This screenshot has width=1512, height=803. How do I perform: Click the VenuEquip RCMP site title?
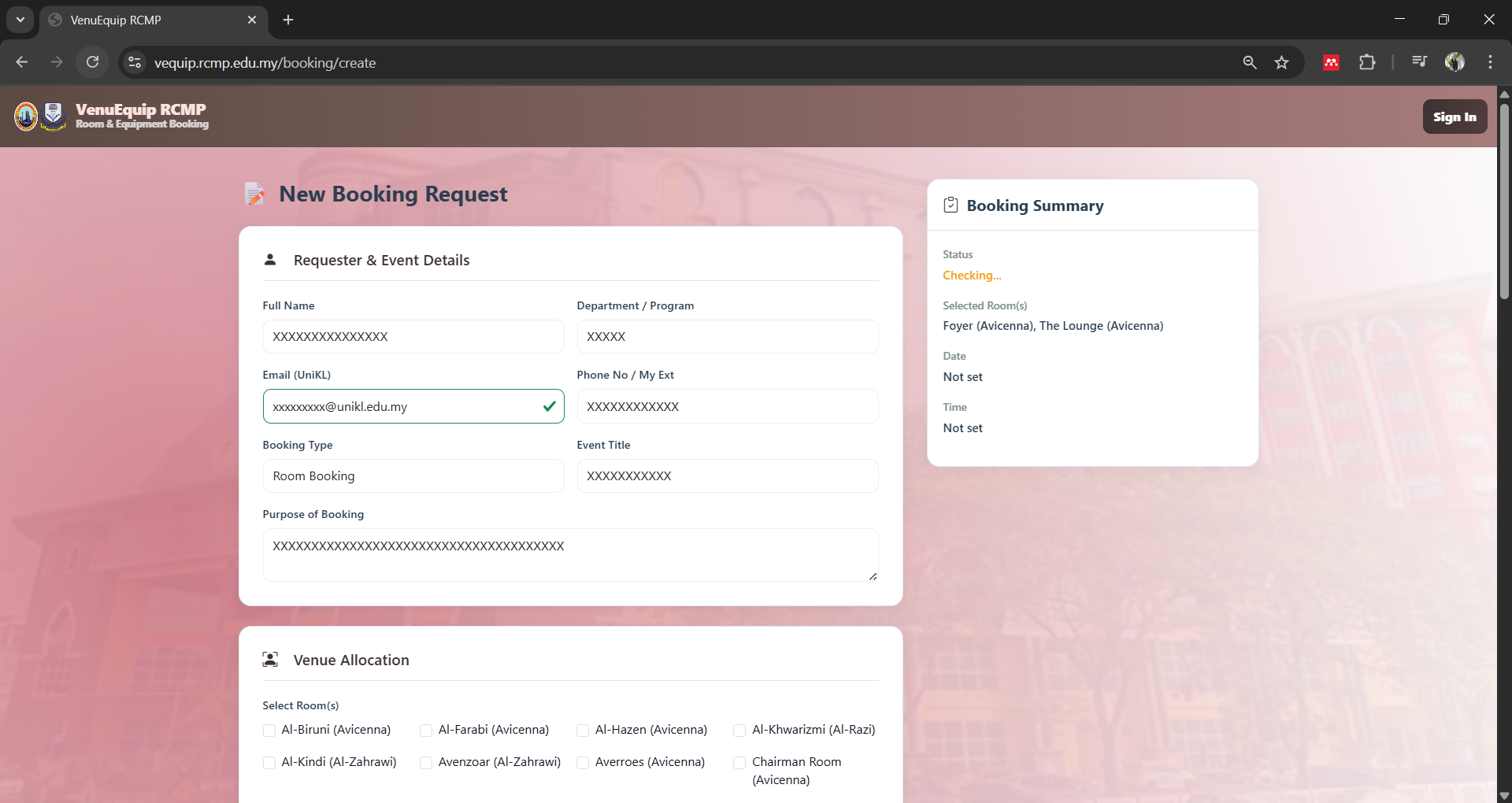(x=141, y=109)
